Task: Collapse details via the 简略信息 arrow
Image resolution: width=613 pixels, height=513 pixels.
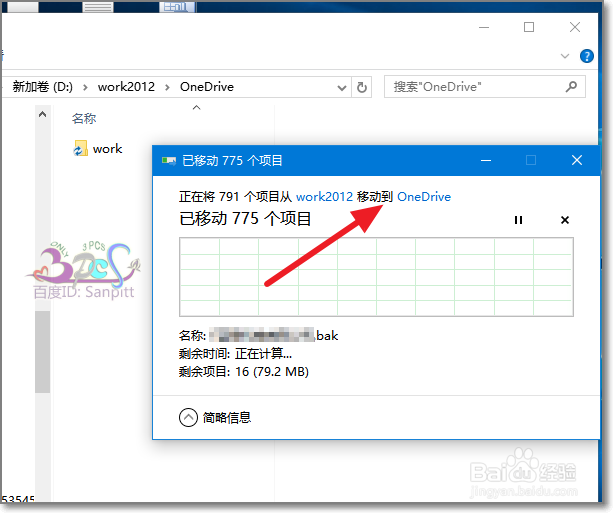Action: (x=188, y=418)
